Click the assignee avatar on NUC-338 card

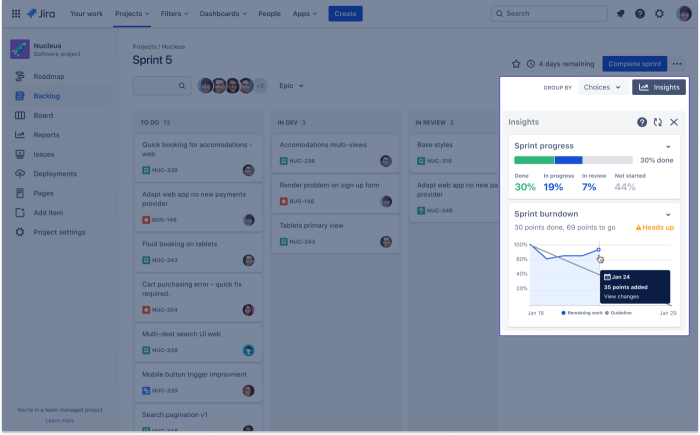pos(248,350)
